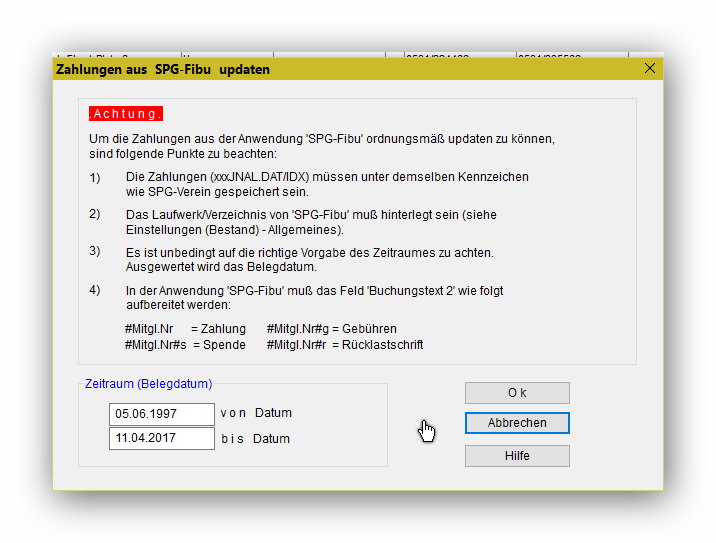Click the 'bis Datum' label text

point(256,439)
